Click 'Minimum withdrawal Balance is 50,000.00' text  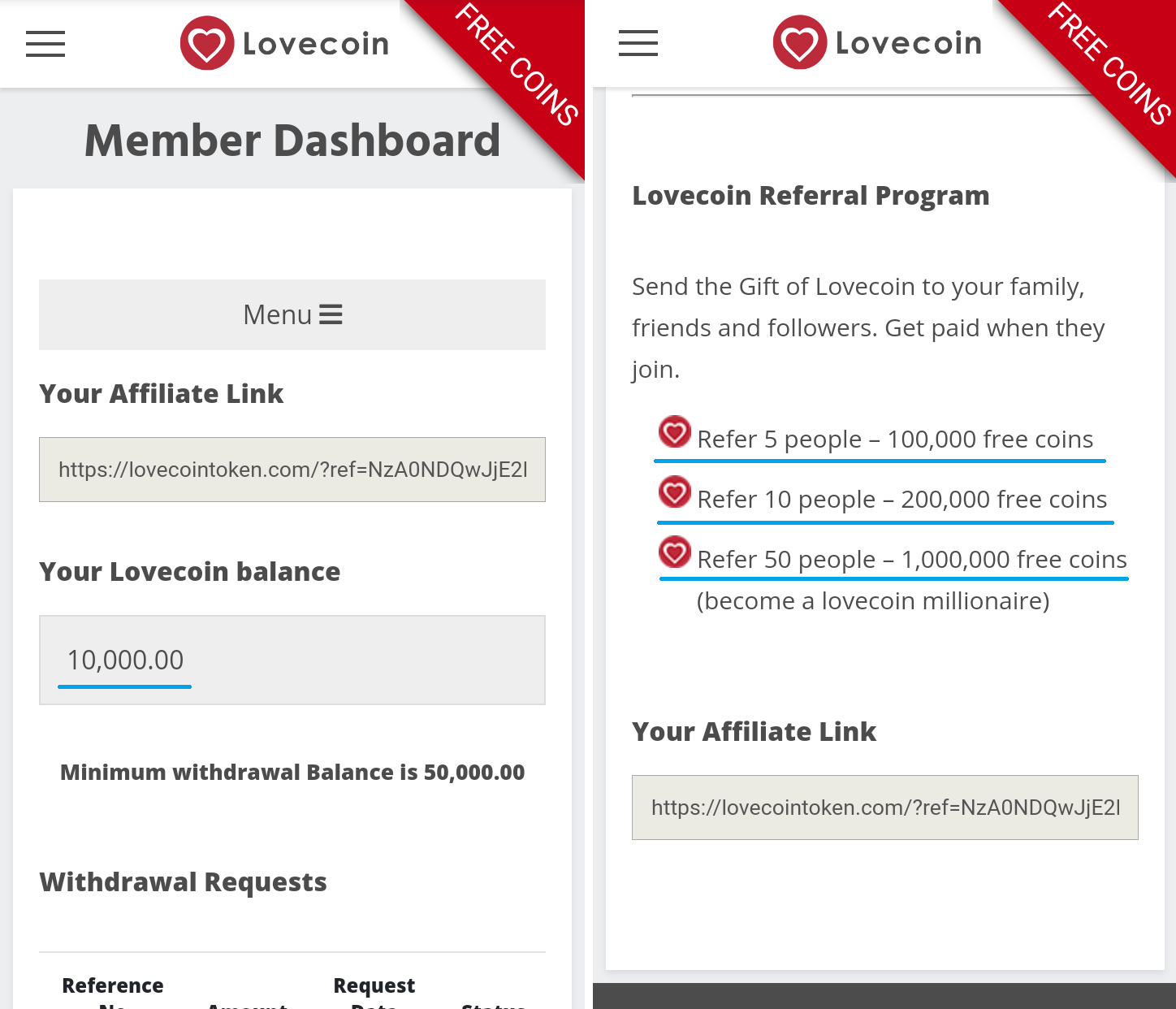[292, 772]
